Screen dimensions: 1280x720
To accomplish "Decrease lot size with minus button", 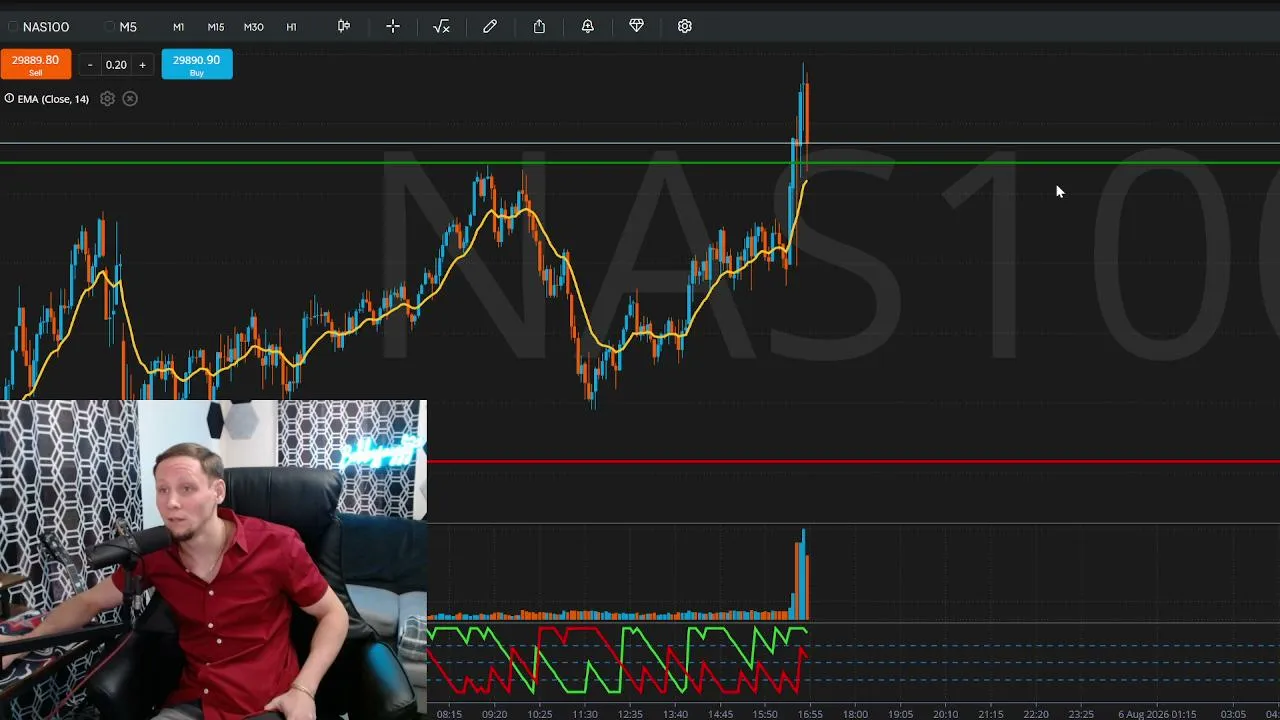I will tap(90, 65).
